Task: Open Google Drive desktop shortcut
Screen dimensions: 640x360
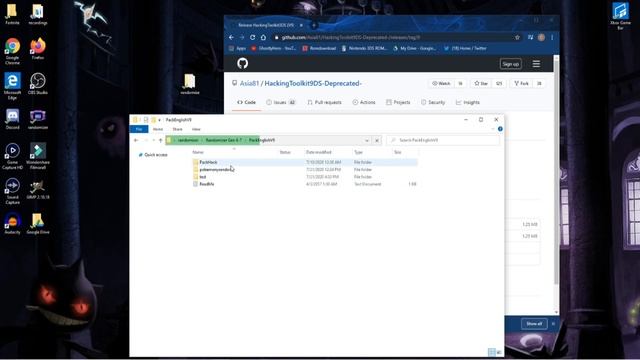Action: pos(38,223)
